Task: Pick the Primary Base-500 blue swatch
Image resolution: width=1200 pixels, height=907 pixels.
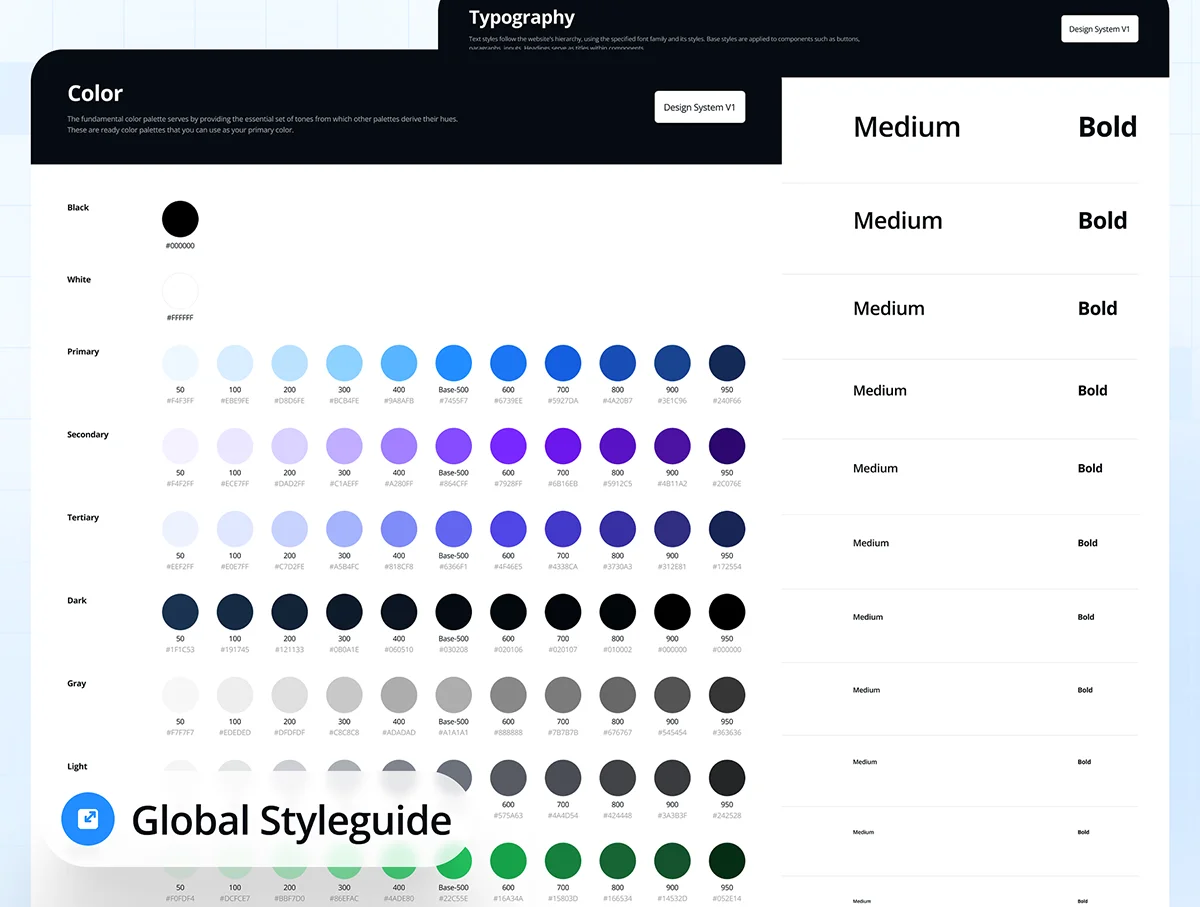Action: 453,363
